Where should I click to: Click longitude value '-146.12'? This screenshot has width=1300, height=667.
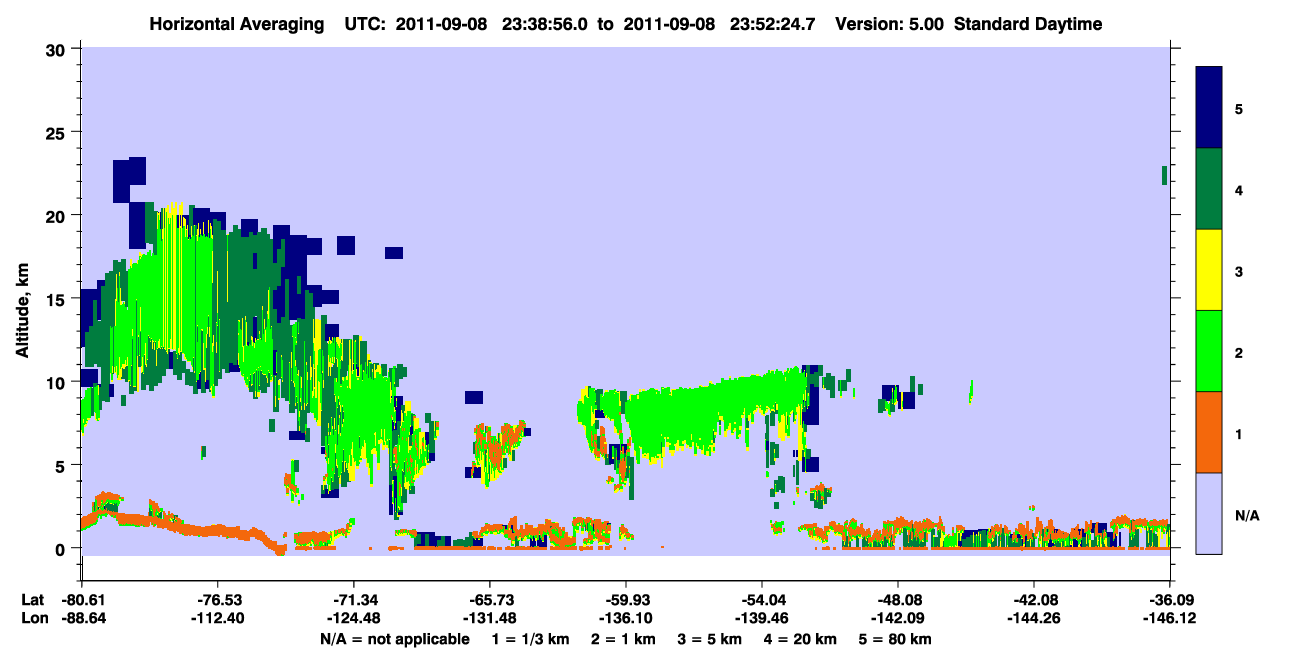pos(1170,618)
